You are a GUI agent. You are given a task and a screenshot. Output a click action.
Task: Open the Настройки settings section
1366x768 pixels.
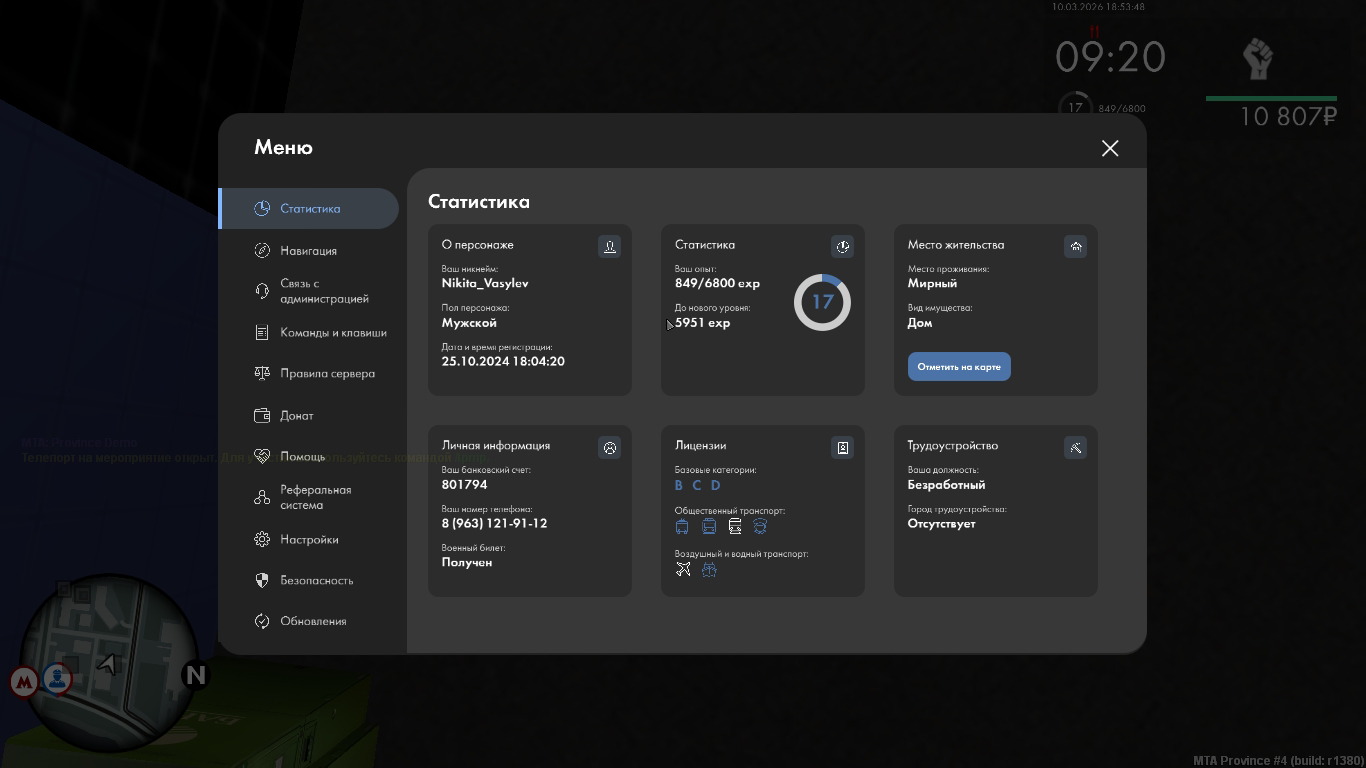click(x=309, y=540)
